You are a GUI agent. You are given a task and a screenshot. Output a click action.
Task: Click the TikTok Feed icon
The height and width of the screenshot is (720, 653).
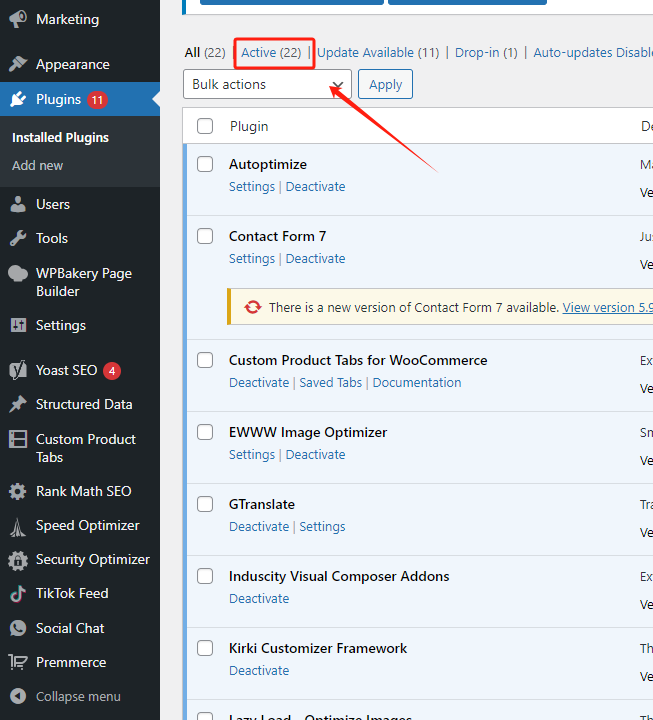18,593
